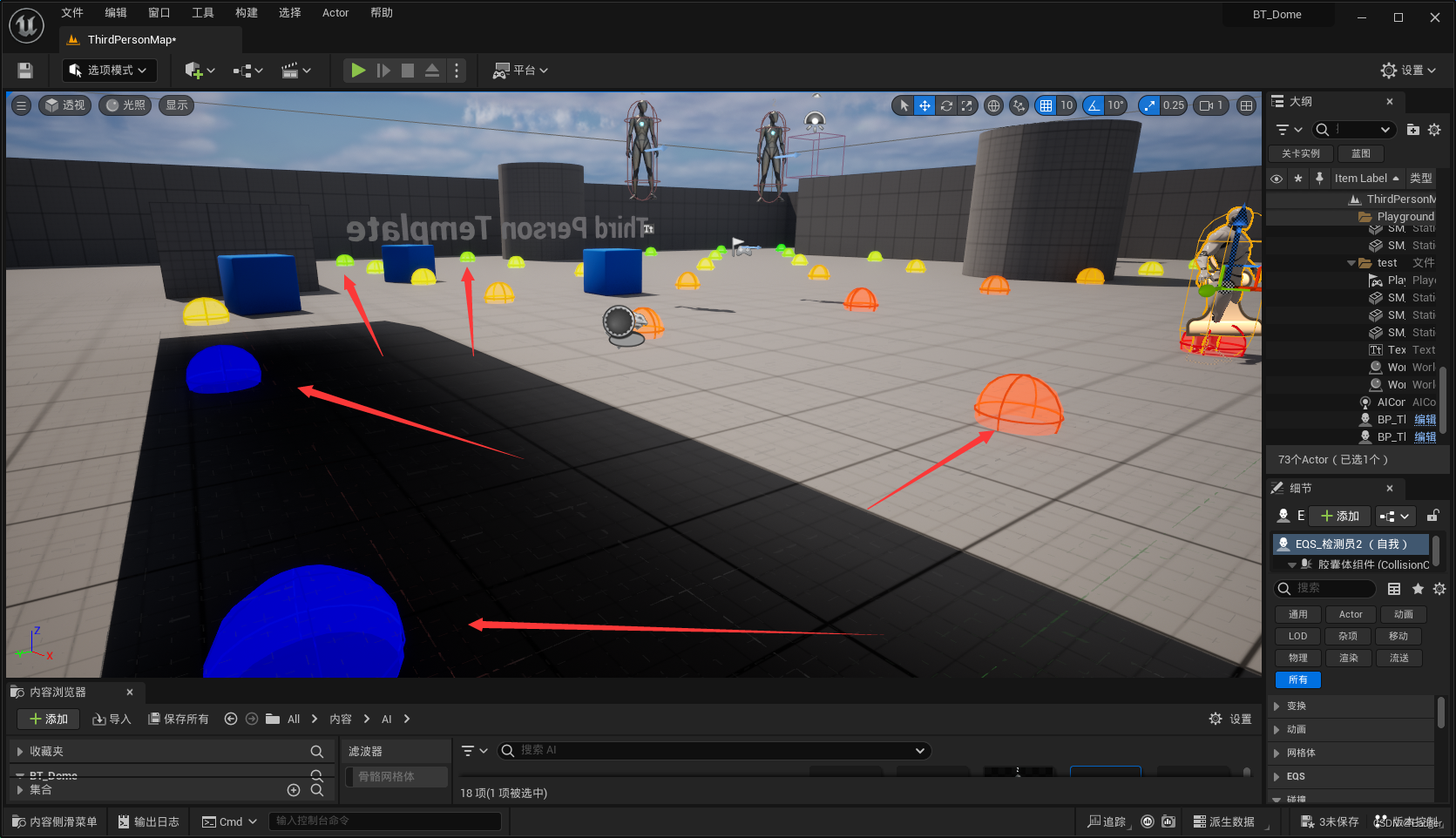This screenshot has width=1456, height=838.
Task: Click the favorites star icon in Details
Action: (1418, 589)
